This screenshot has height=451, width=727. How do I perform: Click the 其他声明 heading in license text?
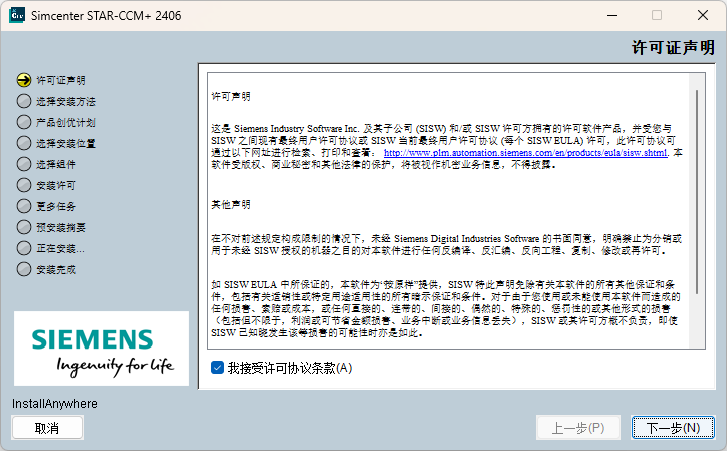(231, 204)
